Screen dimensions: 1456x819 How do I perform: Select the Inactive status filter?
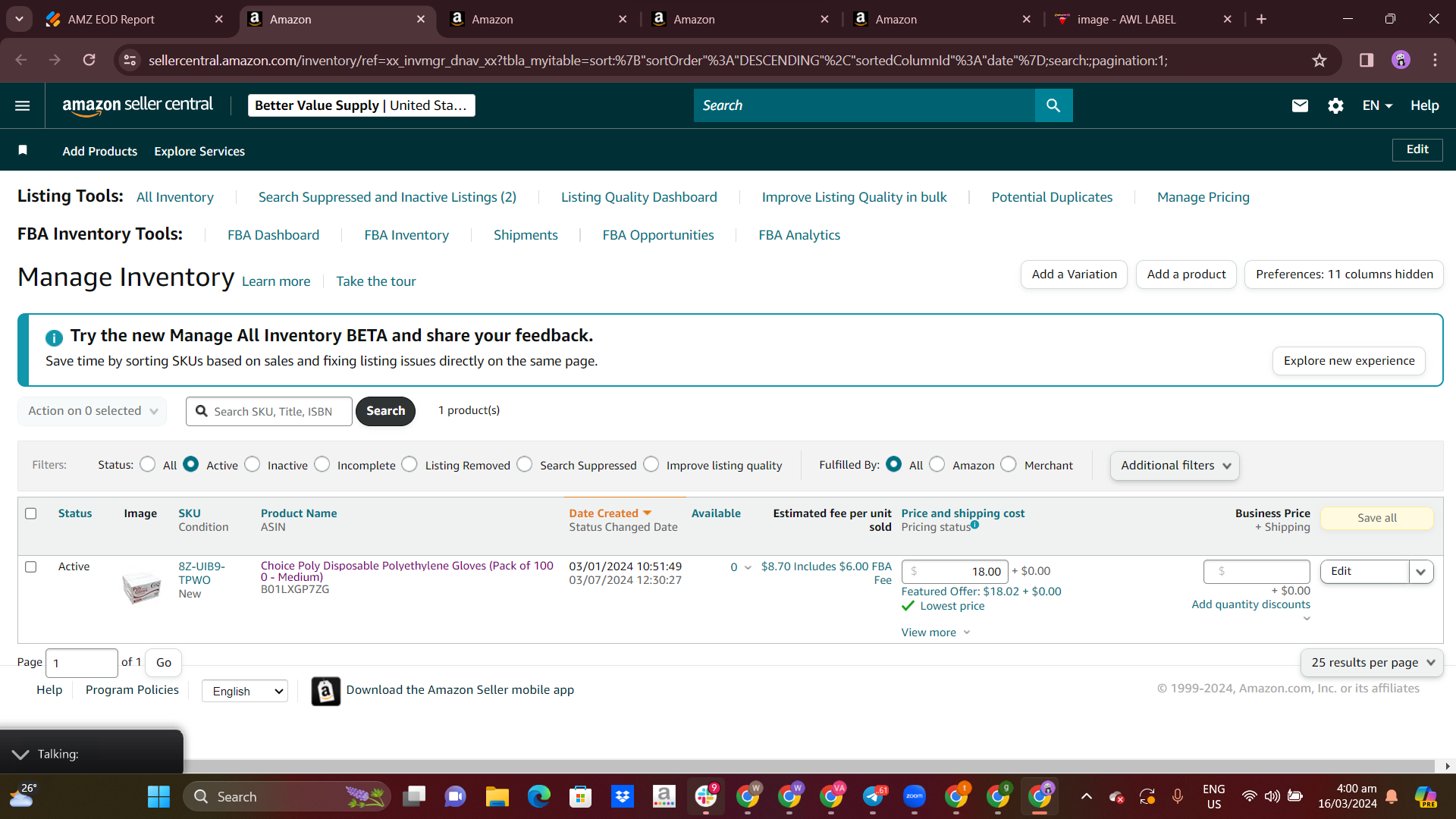point(253,464)
